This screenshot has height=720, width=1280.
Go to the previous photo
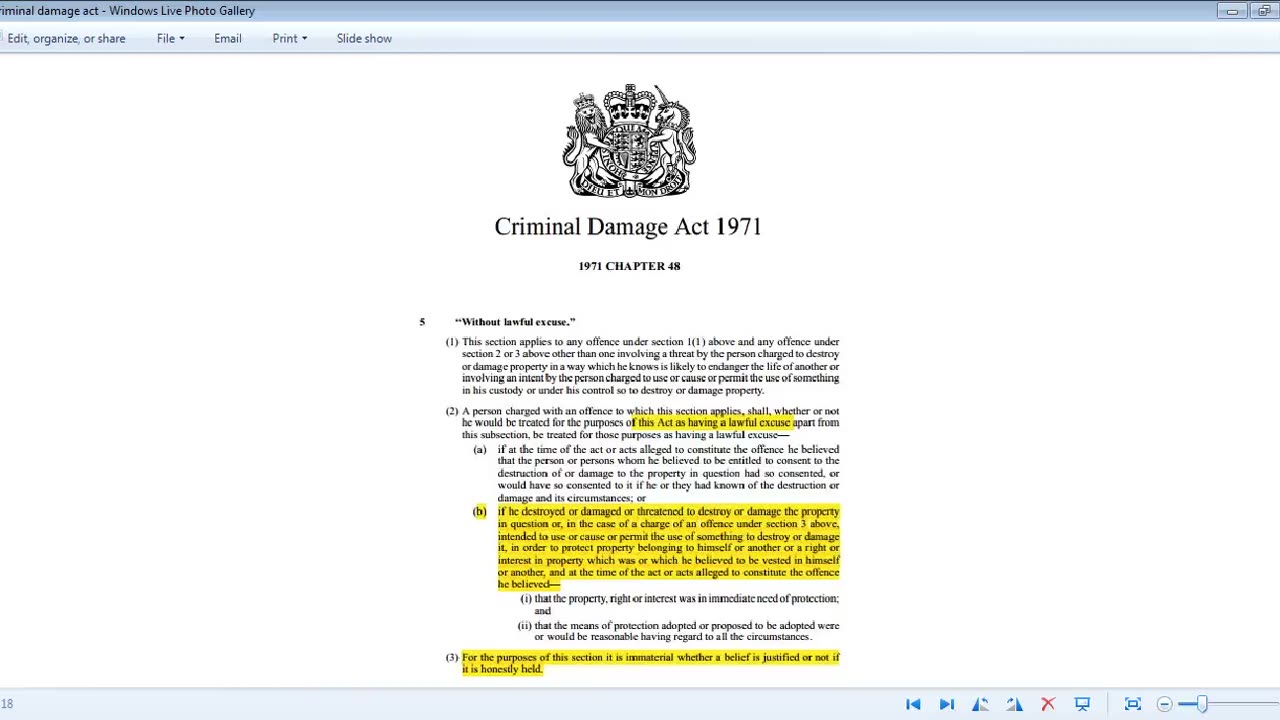point(913,705)
